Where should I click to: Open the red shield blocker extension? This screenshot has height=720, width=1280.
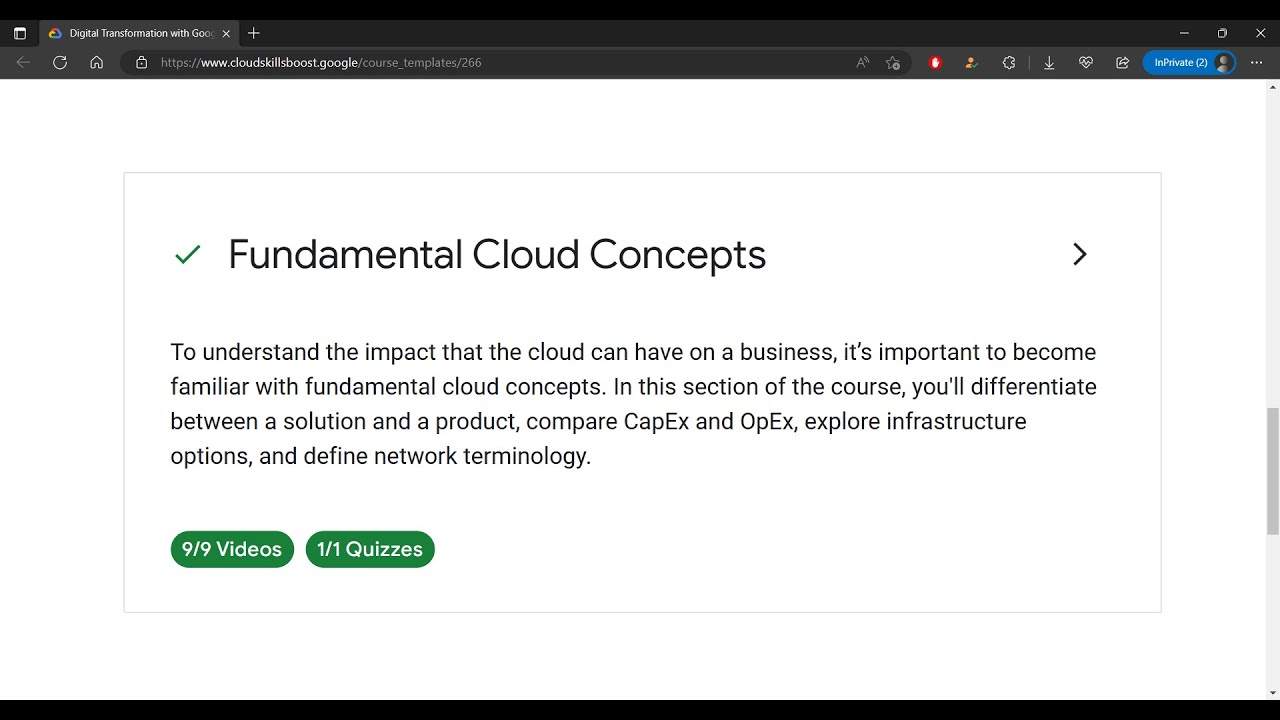click(x=935, y=62)
